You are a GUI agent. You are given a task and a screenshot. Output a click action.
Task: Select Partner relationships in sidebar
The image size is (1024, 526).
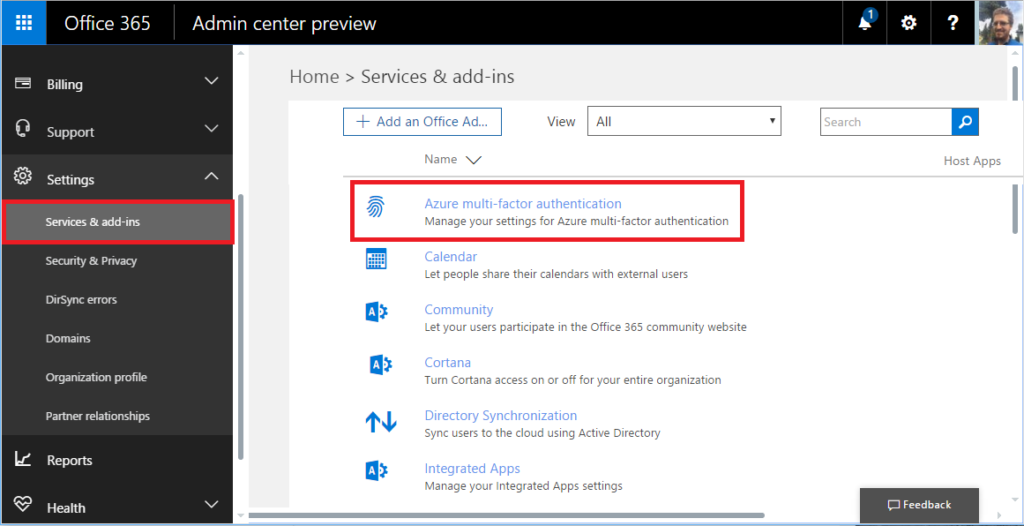(97, 416)
